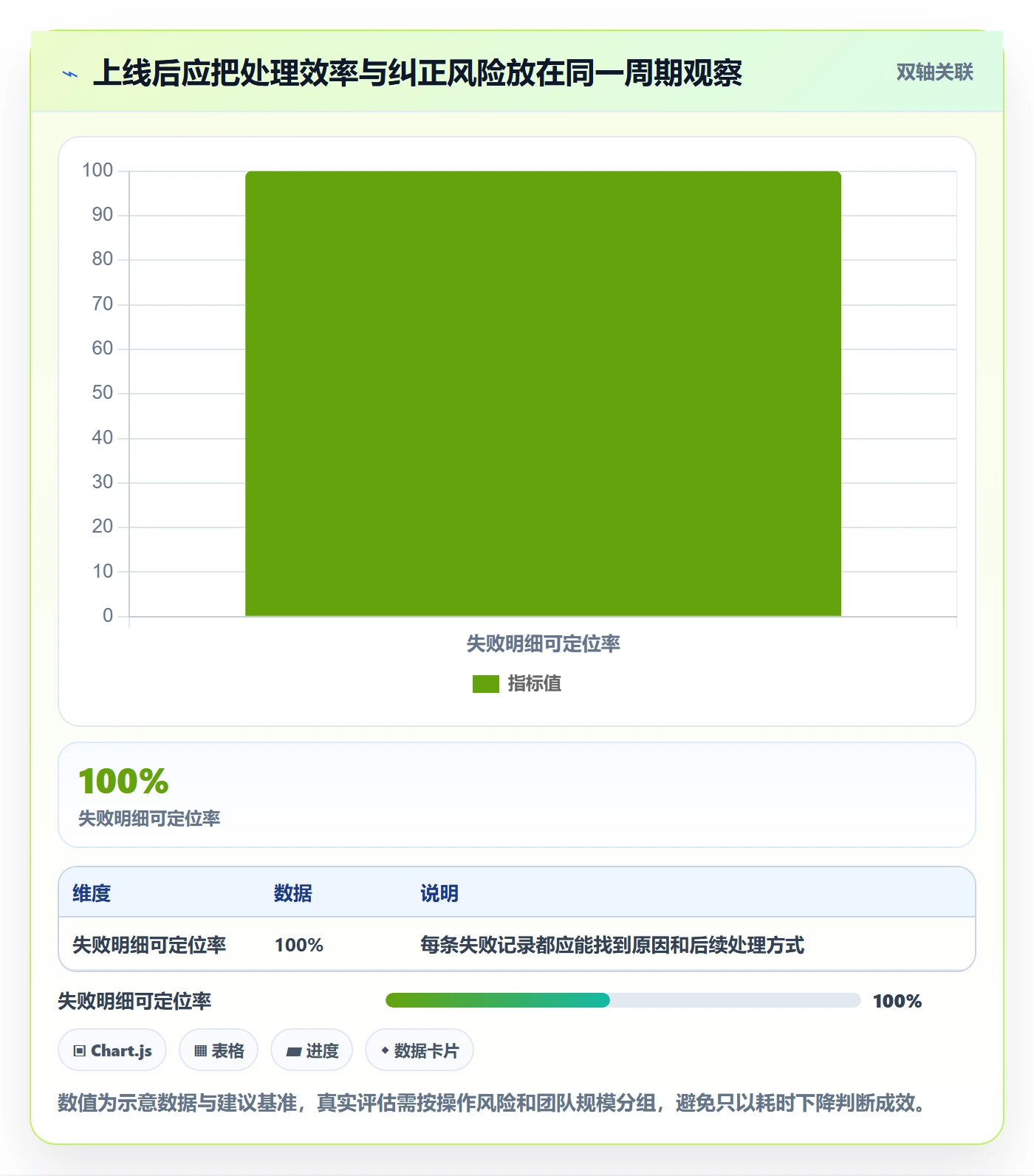
Task: Select the 进度 chip
Action: pos(312,1050)
